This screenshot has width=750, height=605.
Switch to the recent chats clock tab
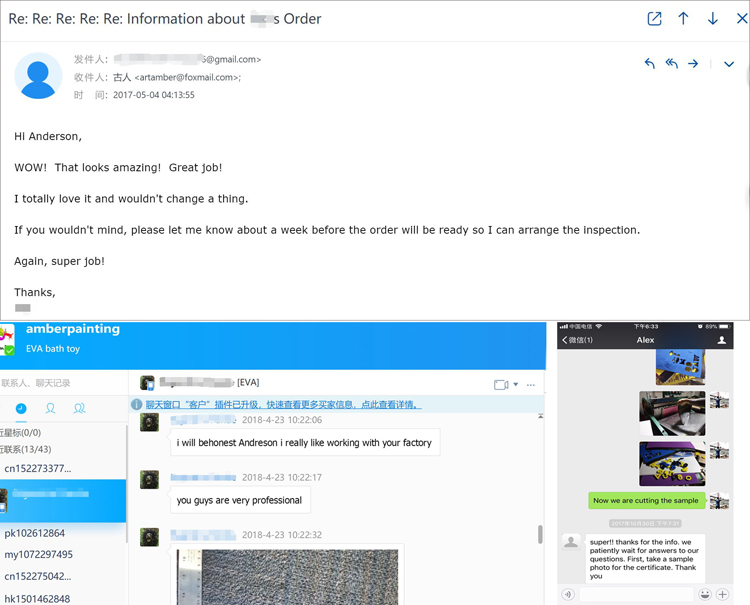21,408
